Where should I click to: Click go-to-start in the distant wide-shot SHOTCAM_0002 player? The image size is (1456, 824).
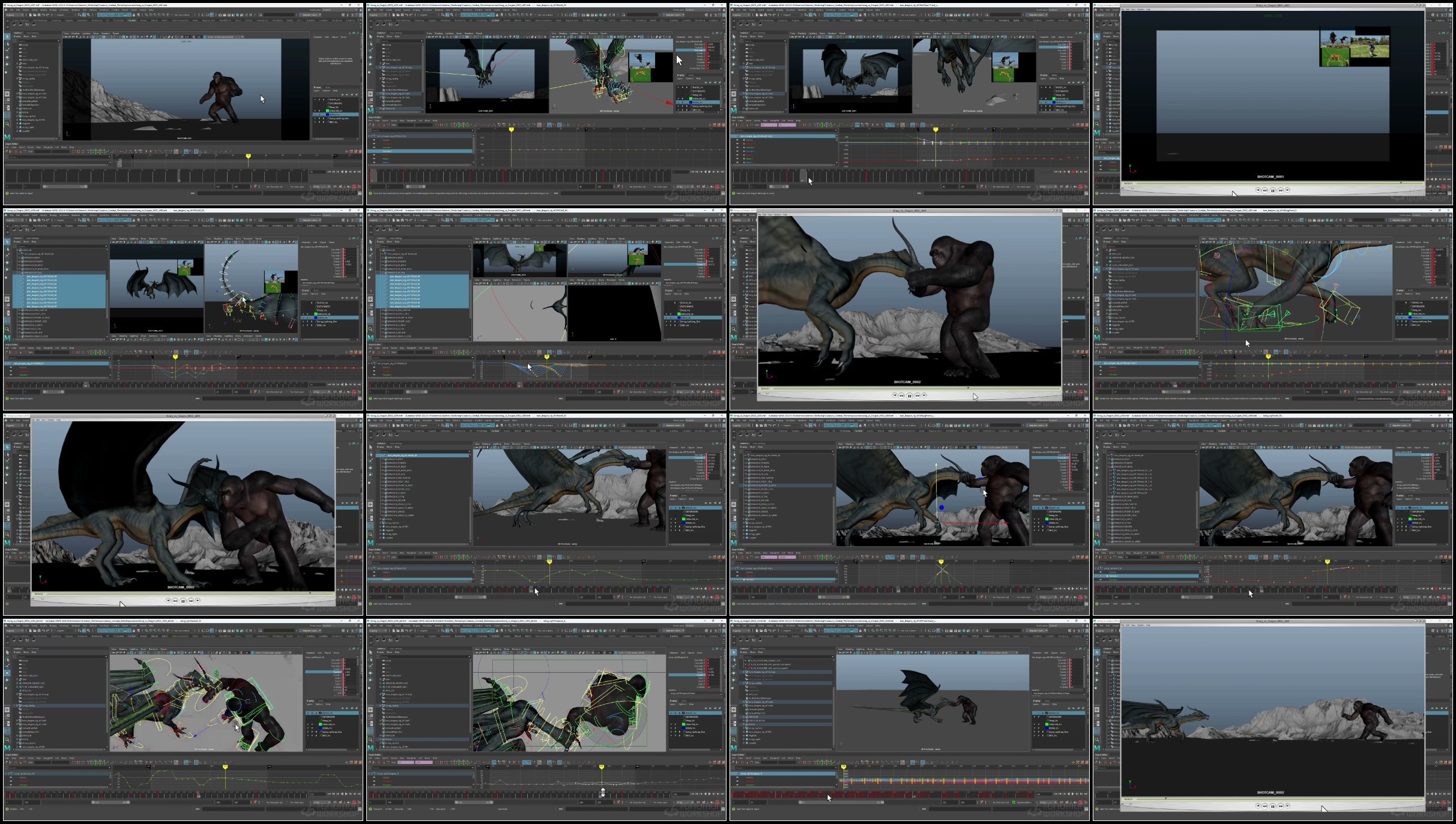click(1258, 806)
